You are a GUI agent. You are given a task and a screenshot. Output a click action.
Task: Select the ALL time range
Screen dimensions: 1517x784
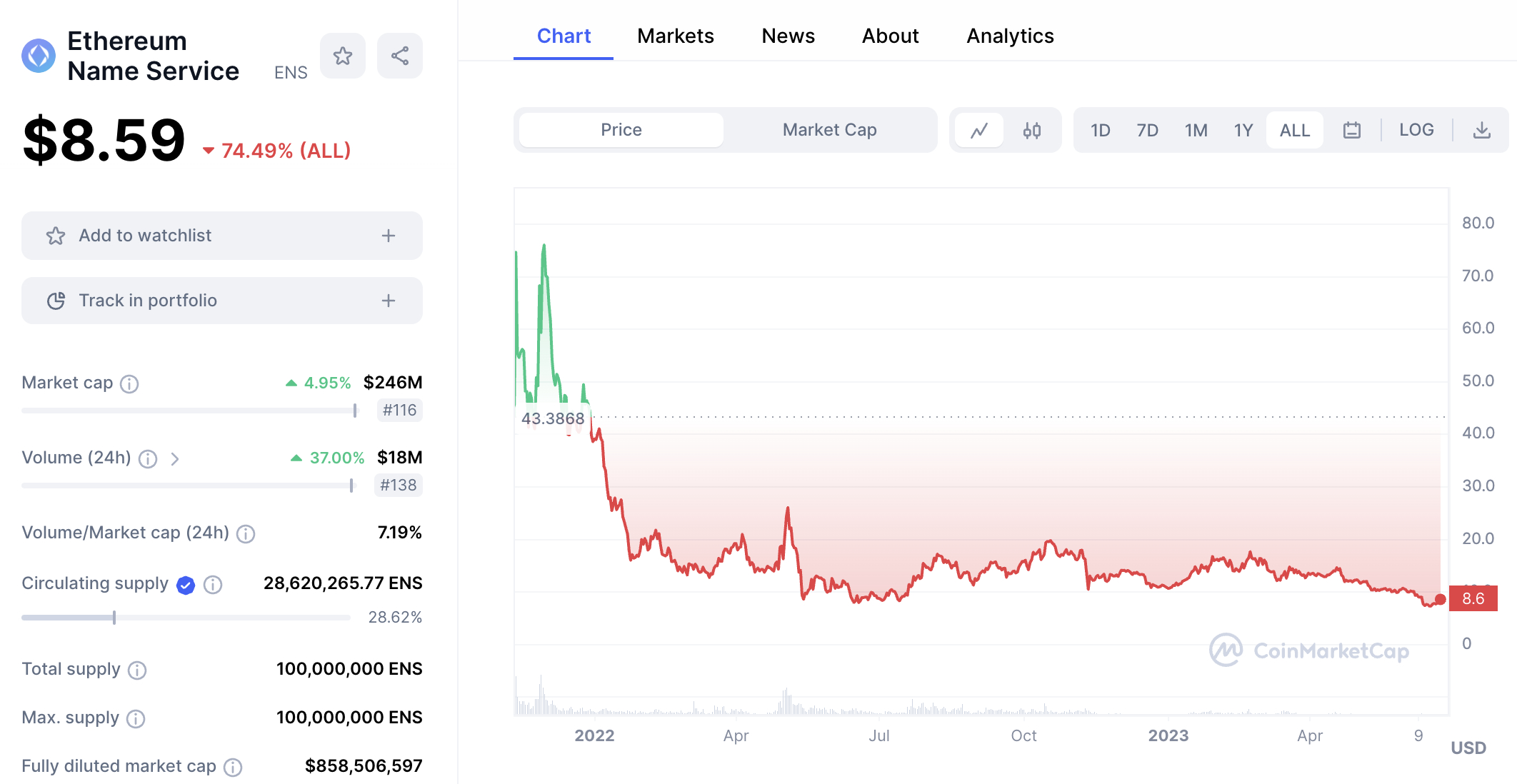coord(1295,130)
